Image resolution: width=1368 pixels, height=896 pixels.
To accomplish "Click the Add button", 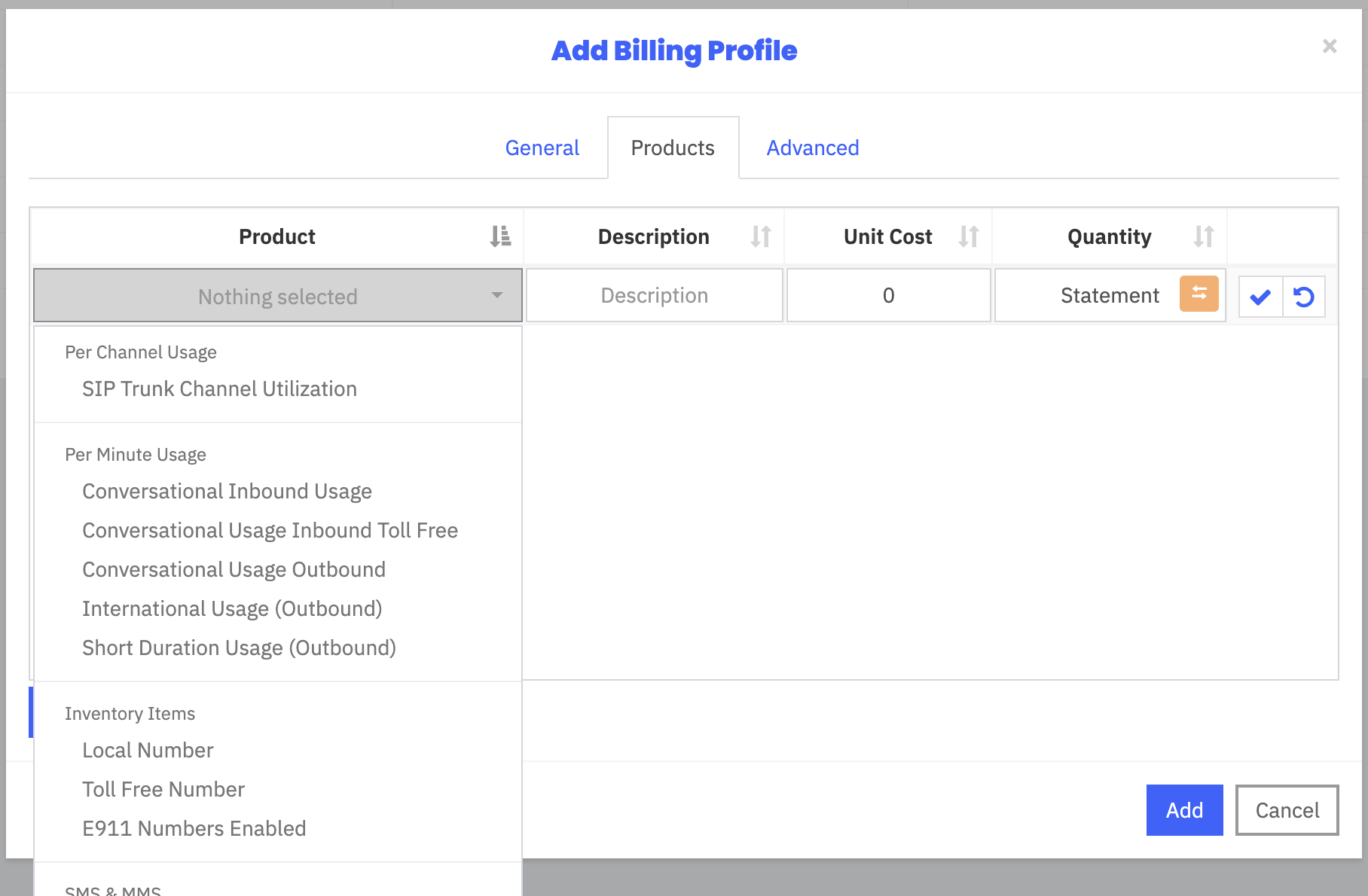I will (1184, 810).
